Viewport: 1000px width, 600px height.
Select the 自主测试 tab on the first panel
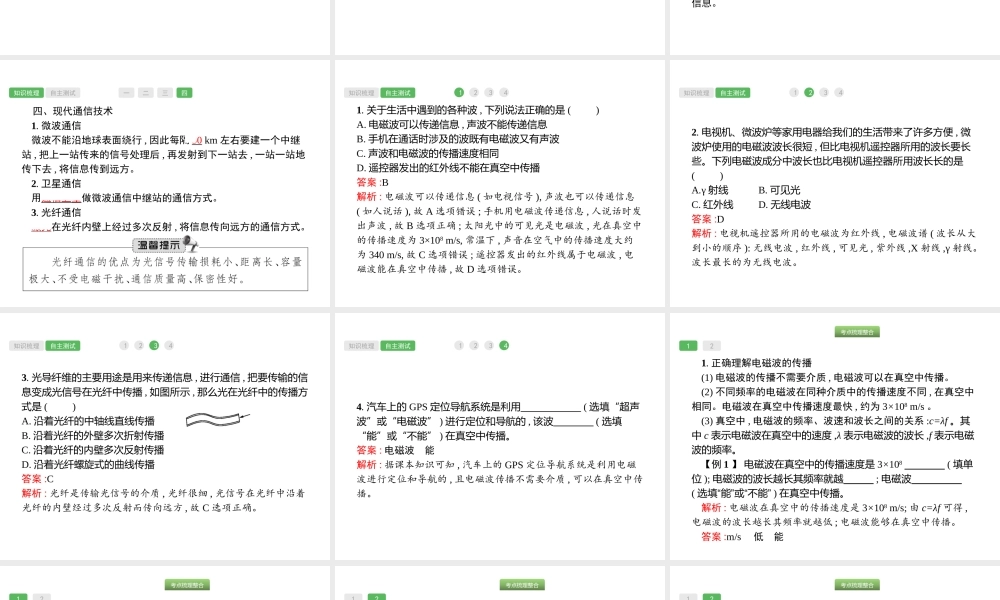pyautogui.click(x=63, y=92)
